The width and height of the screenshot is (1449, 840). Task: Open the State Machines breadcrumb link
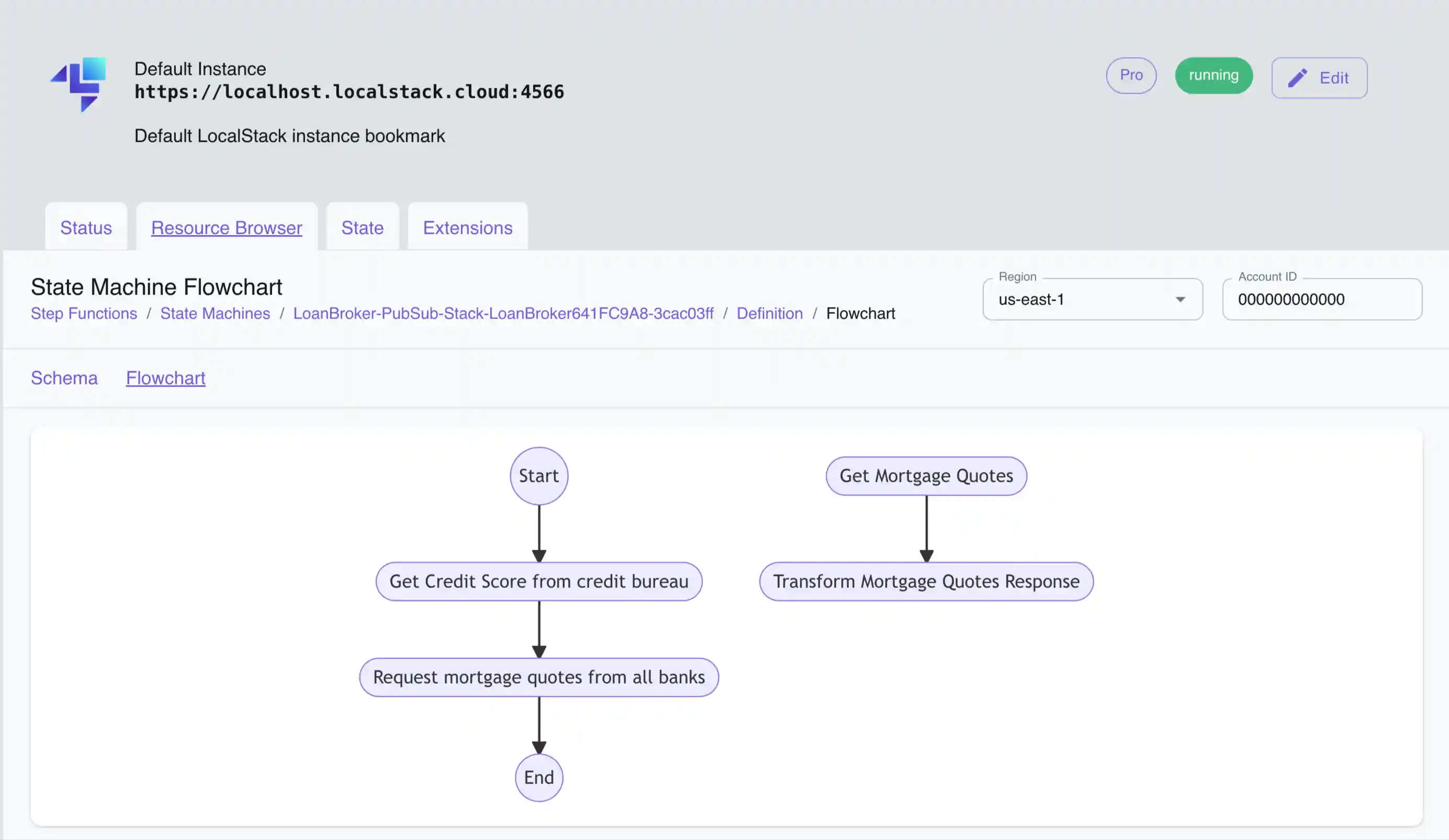click(x=216, y=313)
